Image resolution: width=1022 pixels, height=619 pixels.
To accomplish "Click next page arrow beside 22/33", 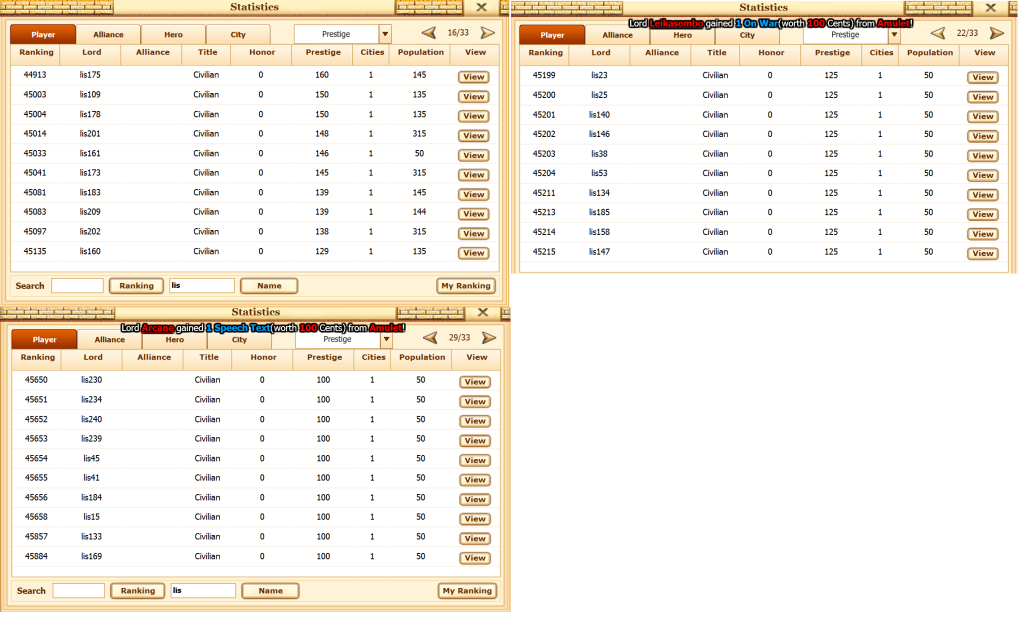I will click(996, 34).
